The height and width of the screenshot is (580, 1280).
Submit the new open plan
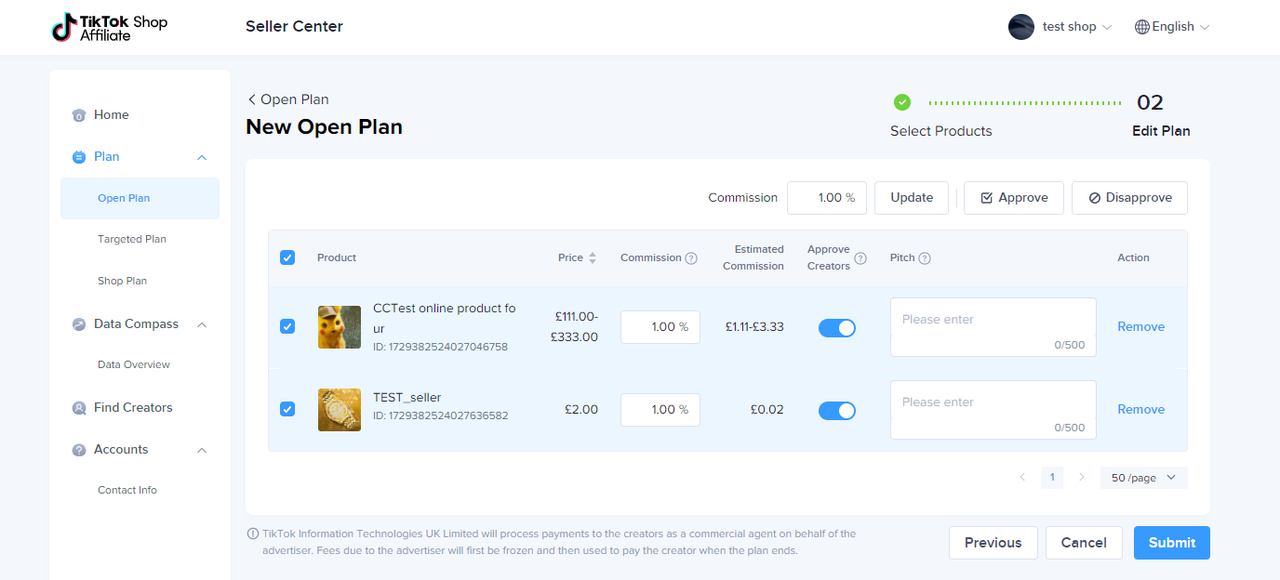pyautogui.click(x=1171, y=543)
